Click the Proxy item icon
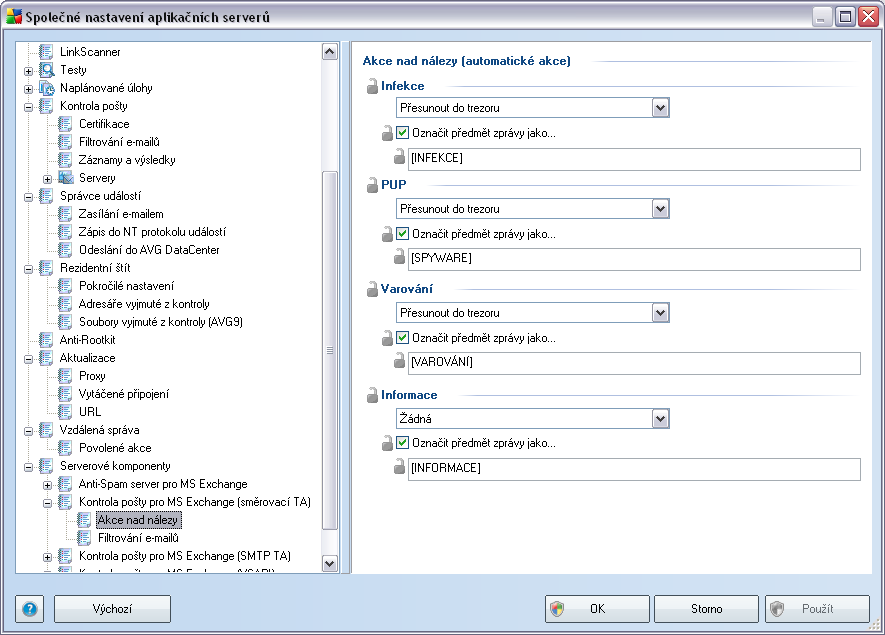 tap(65, 376)
